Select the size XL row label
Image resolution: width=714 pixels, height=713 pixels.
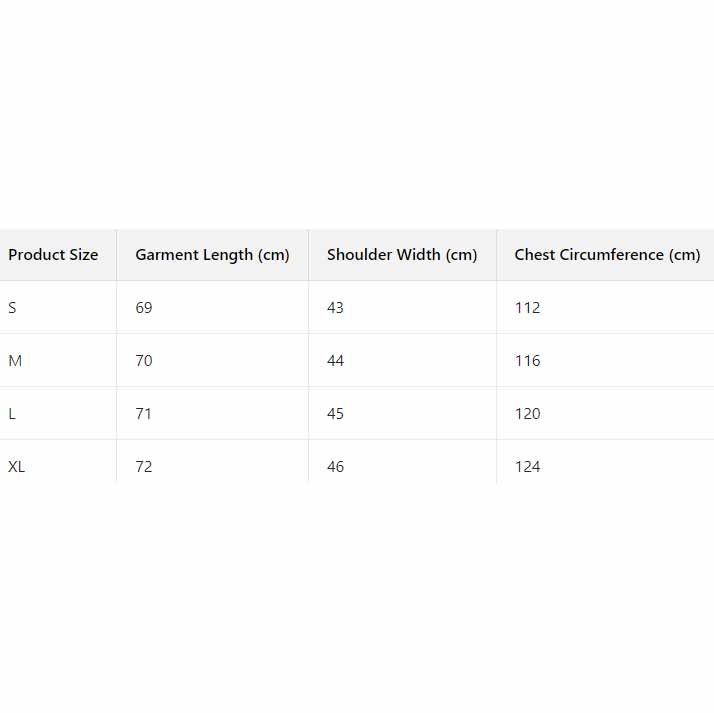point(17,467)
